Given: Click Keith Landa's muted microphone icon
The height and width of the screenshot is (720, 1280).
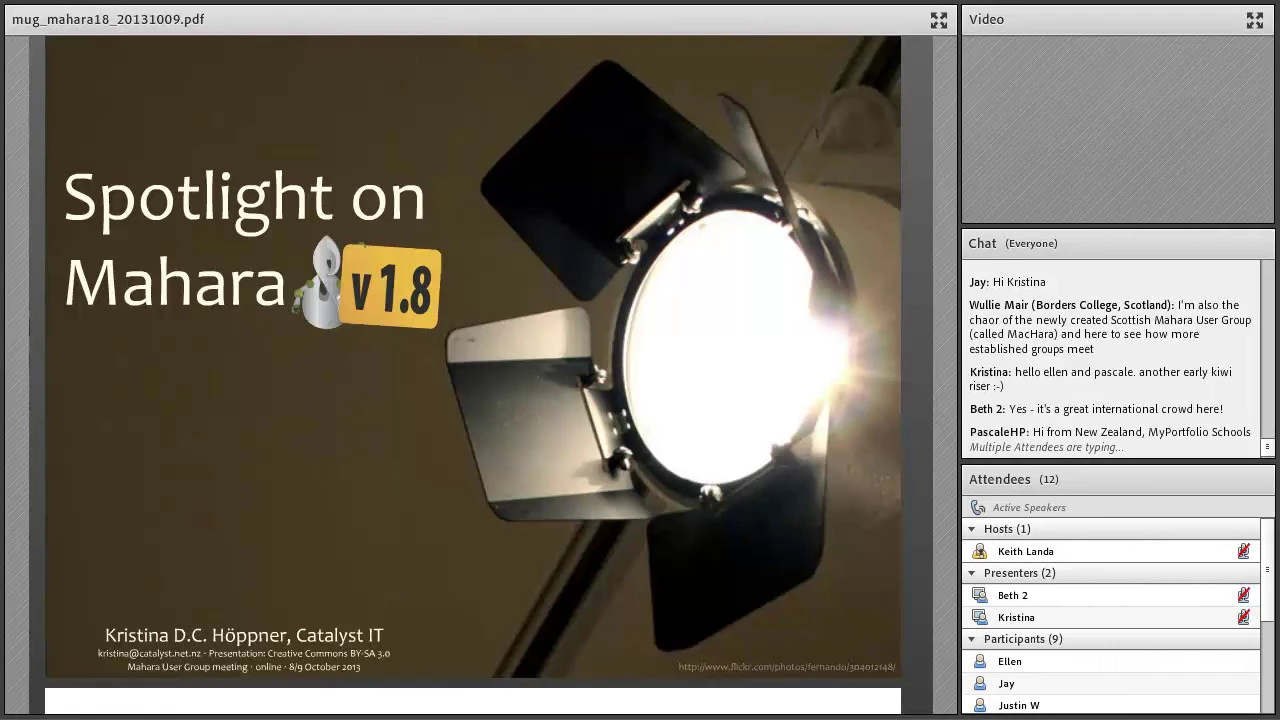Looking at the screenshot, I should click(x=1243, y=552).
